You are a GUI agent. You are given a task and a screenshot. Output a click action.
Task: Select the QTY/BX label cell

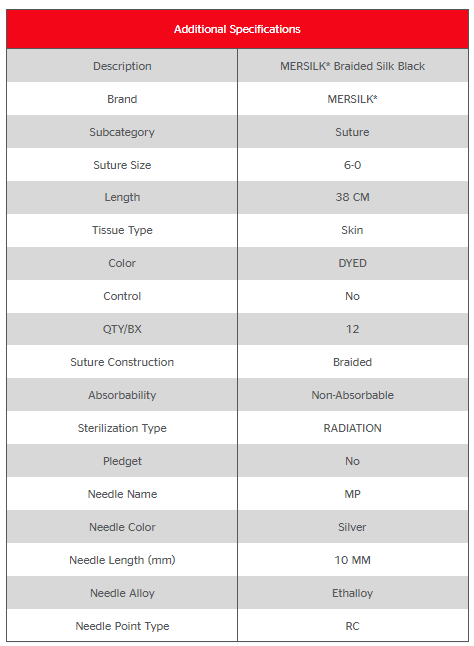(122, 329)
